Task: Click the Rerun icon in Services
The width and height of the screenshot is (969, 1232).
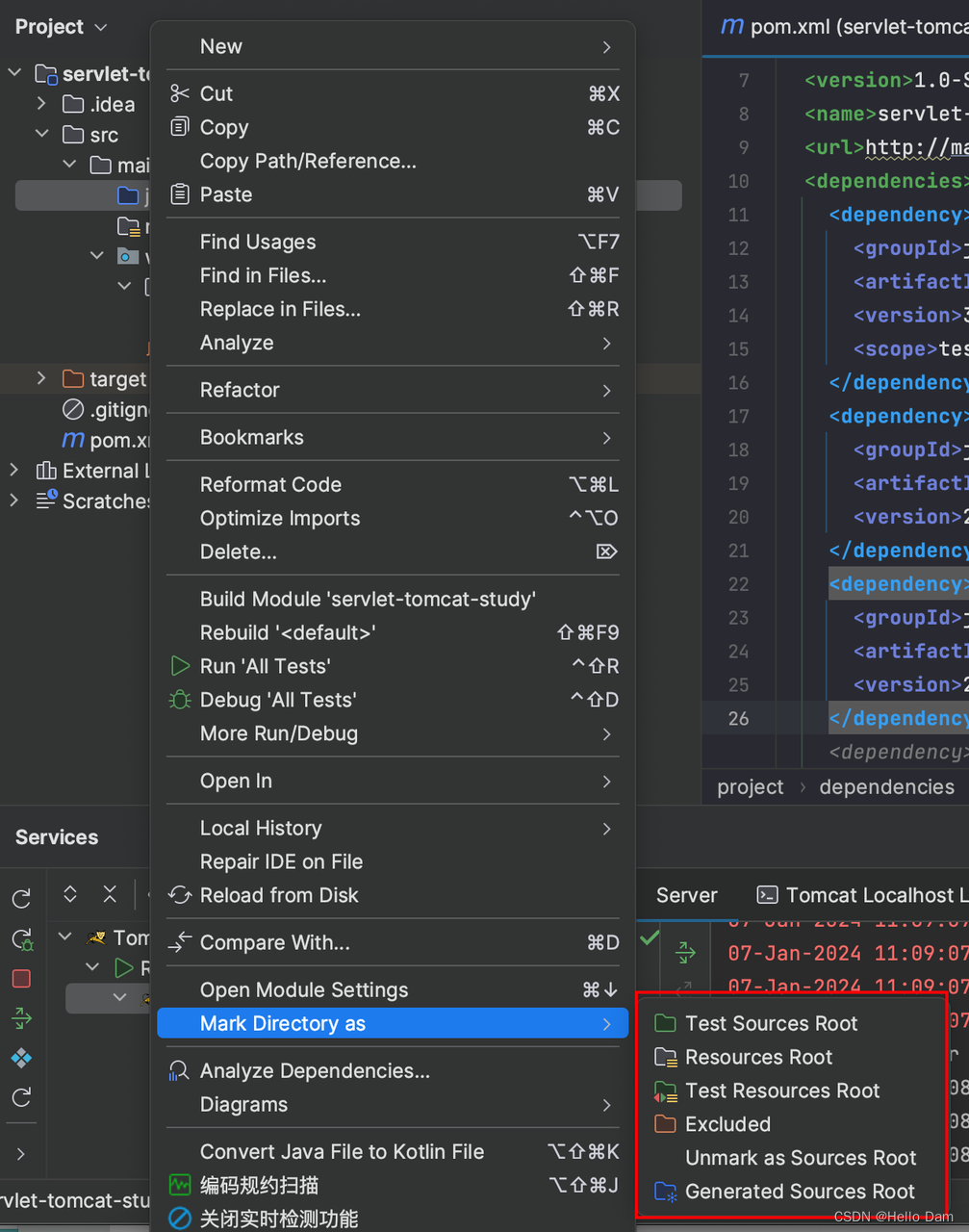Action: tap(21, 899)
